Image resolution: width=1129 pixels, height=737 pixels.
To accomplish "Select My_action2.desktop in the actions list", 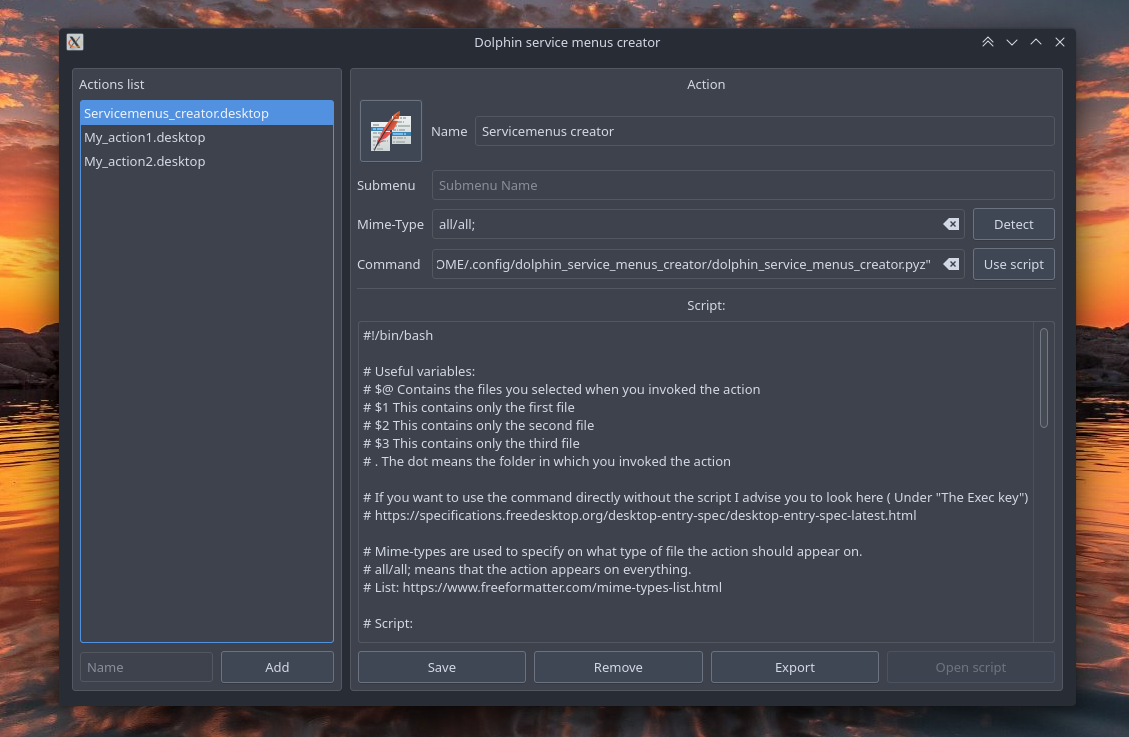I will 207,161.
